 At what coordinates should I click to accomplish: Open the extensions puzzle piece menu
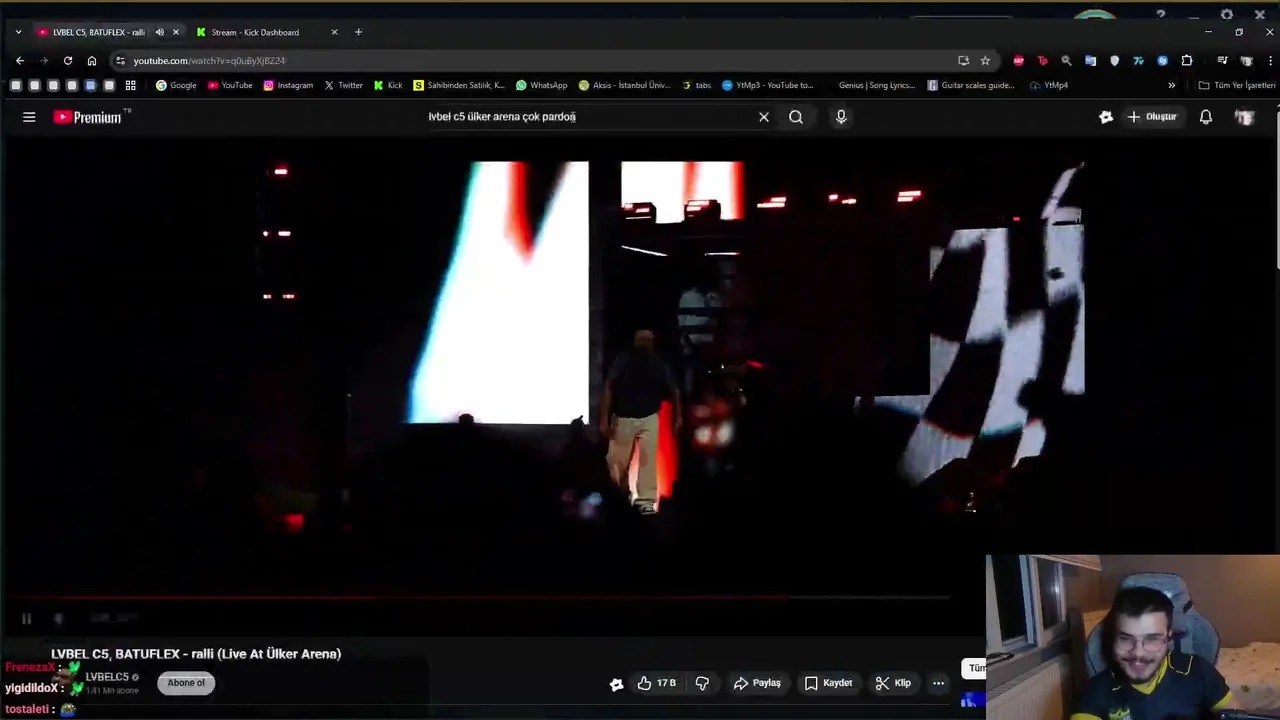(x=1187, y=61)
